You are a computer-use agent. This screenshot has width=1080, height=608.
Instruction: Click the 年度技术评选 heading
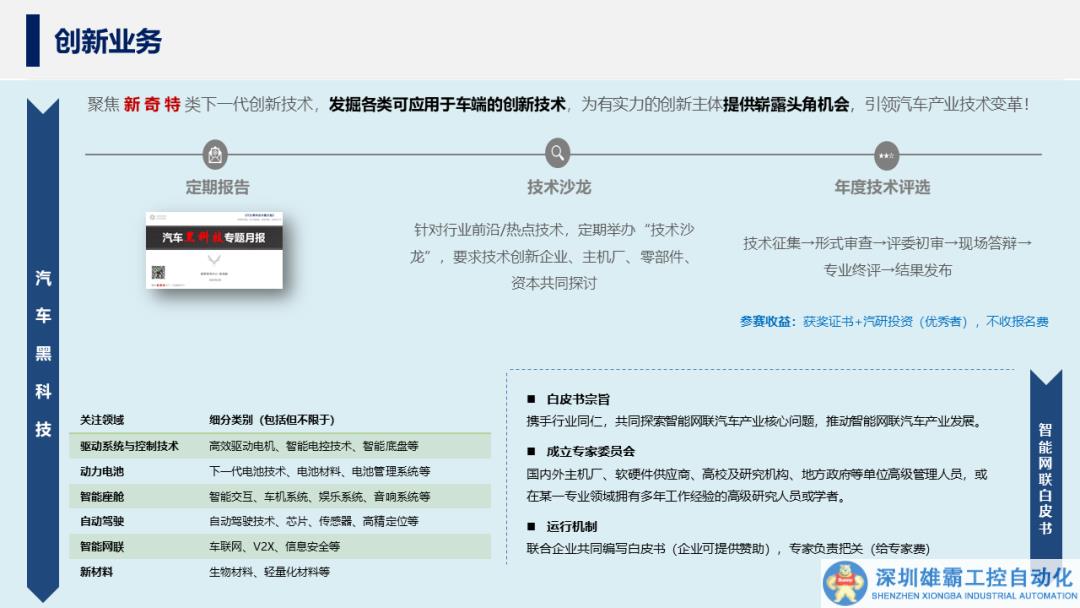coord(882,187)
